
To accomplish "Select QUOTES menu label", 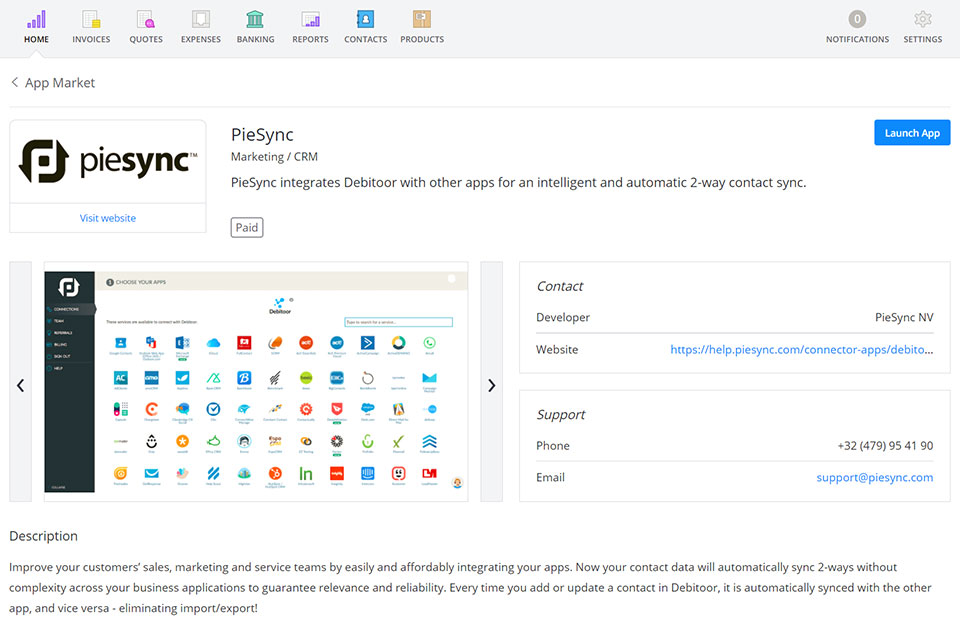I will pyautogui.click(x=146, y=39).
